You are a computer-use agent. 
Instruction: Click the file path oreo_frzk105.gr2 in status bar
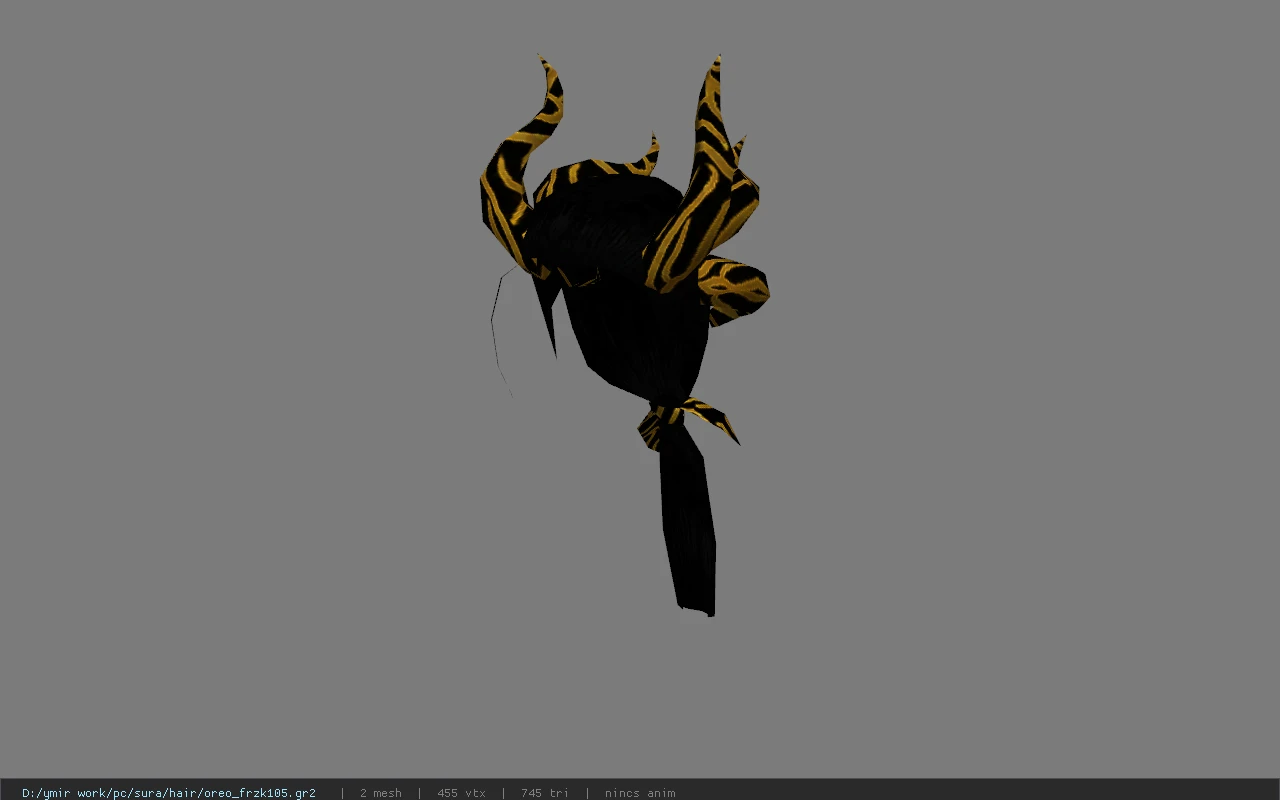coord(169,793)
